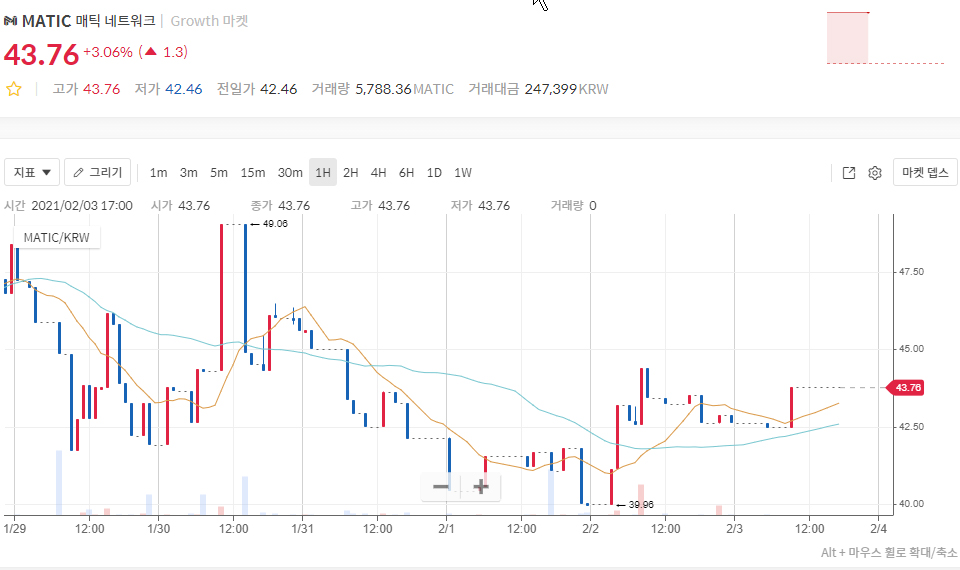Click the 43.76 current price tag on axis
This screenshot has height=570, width=960.
pyautogui.click(x=908, y=388)
